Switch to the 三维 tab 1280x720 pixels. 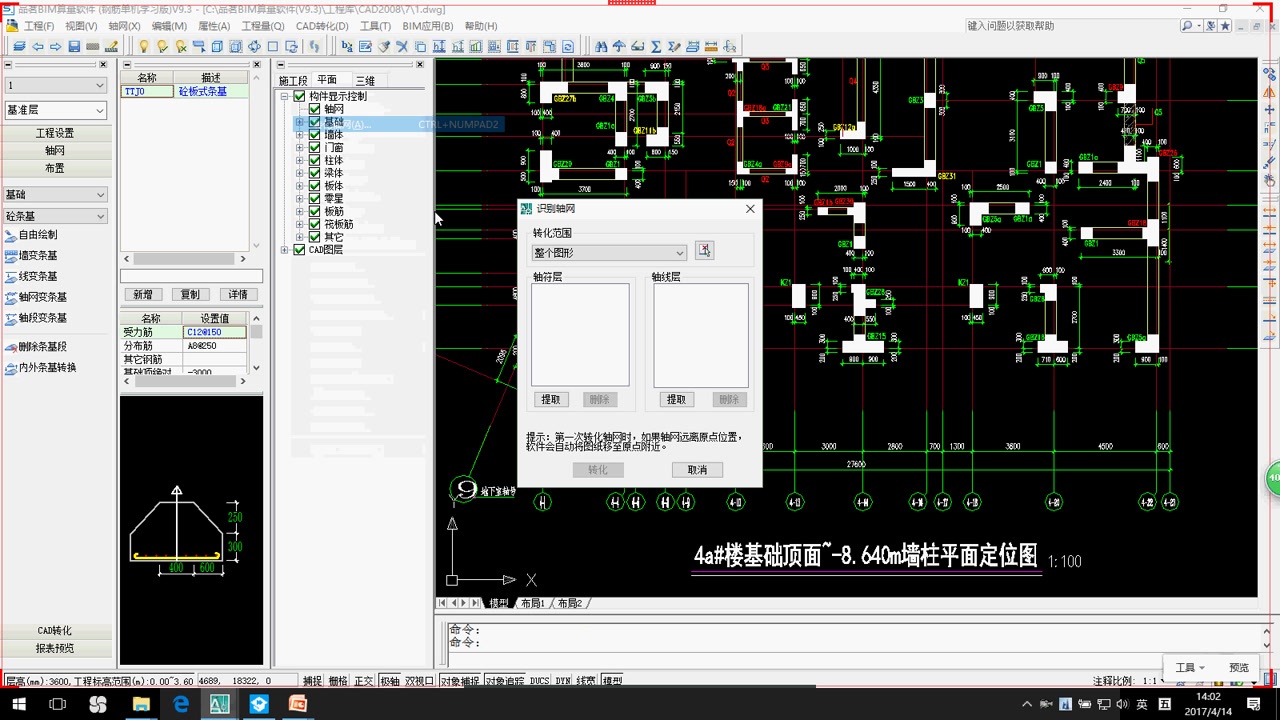tap(365, 81)
